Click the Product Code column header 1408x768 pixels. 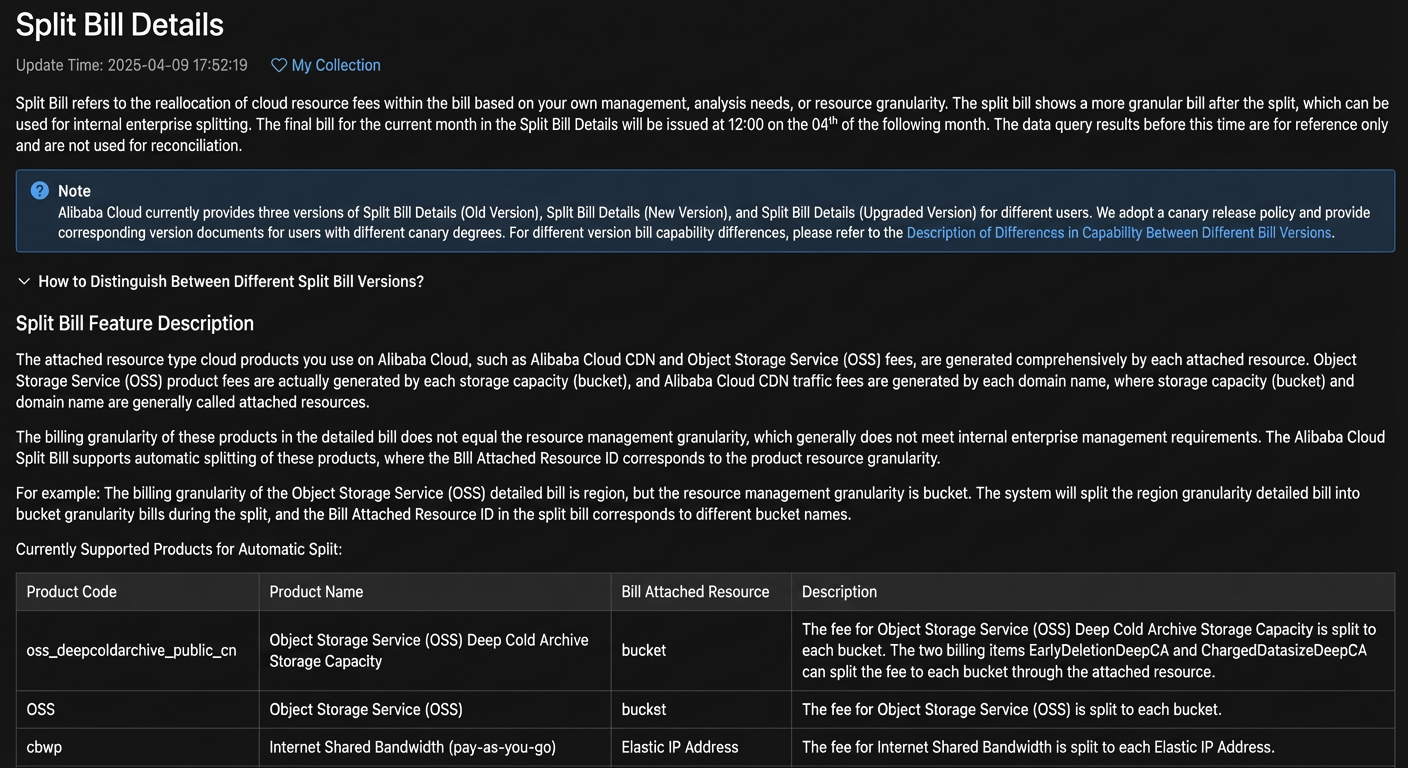(138, 592)
